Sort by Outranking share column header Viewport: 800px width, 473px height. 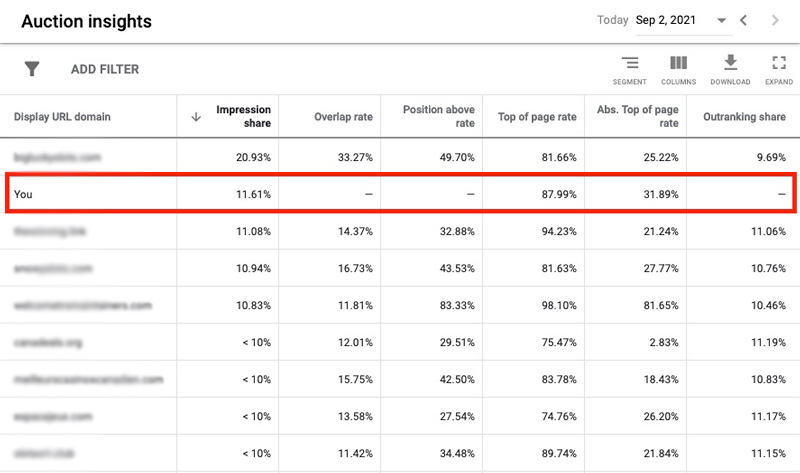(744, 117)
